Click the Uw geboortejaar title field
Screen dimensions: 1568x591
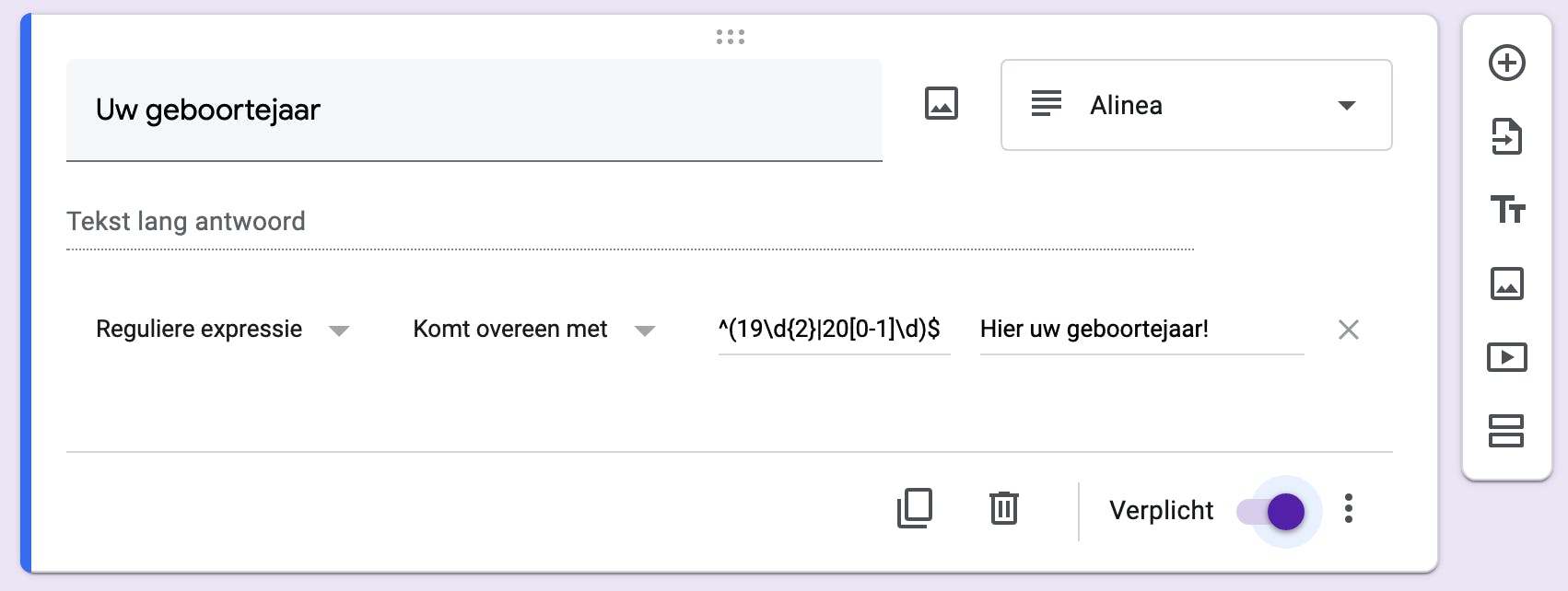(474, 110)
